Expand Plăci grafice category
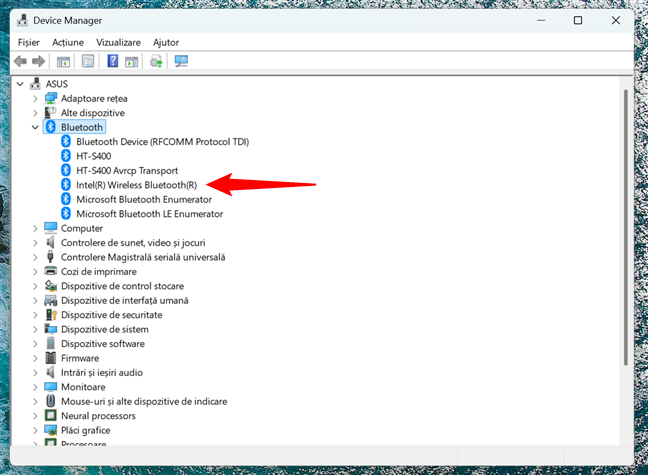The image size is (648, 475). 36,430
